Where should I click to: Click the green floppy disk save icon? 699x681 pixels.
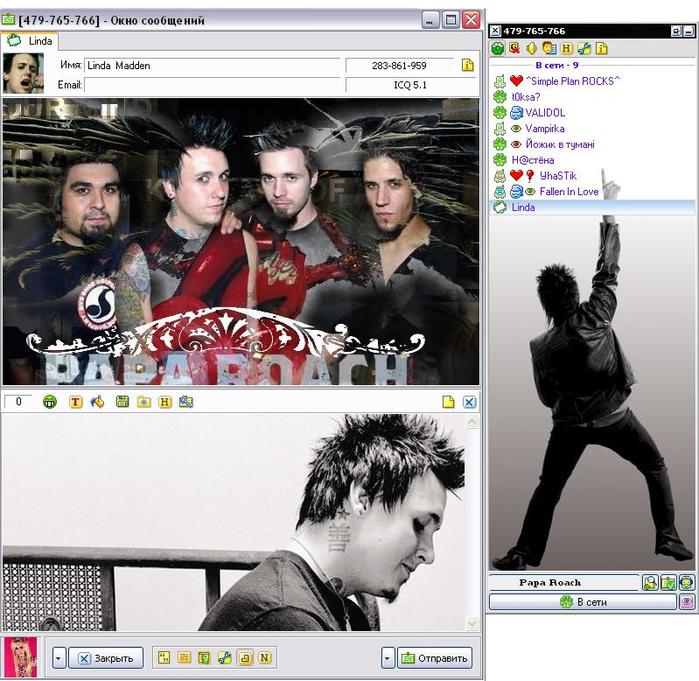click(x=122, y=402)
